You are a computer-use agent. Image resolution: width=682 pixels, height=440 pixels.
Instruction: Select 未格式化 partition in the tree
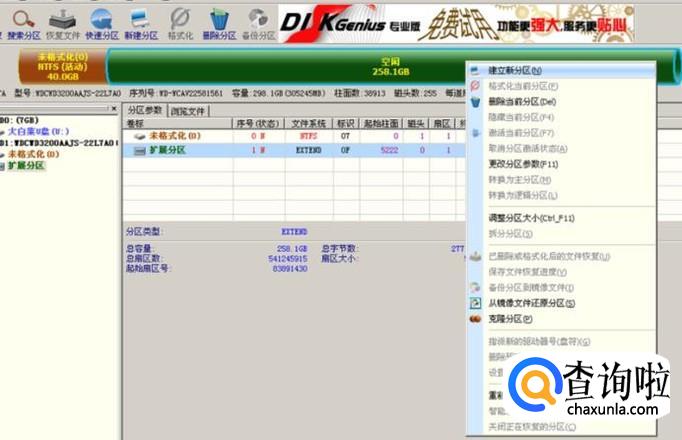coord(33,154)
